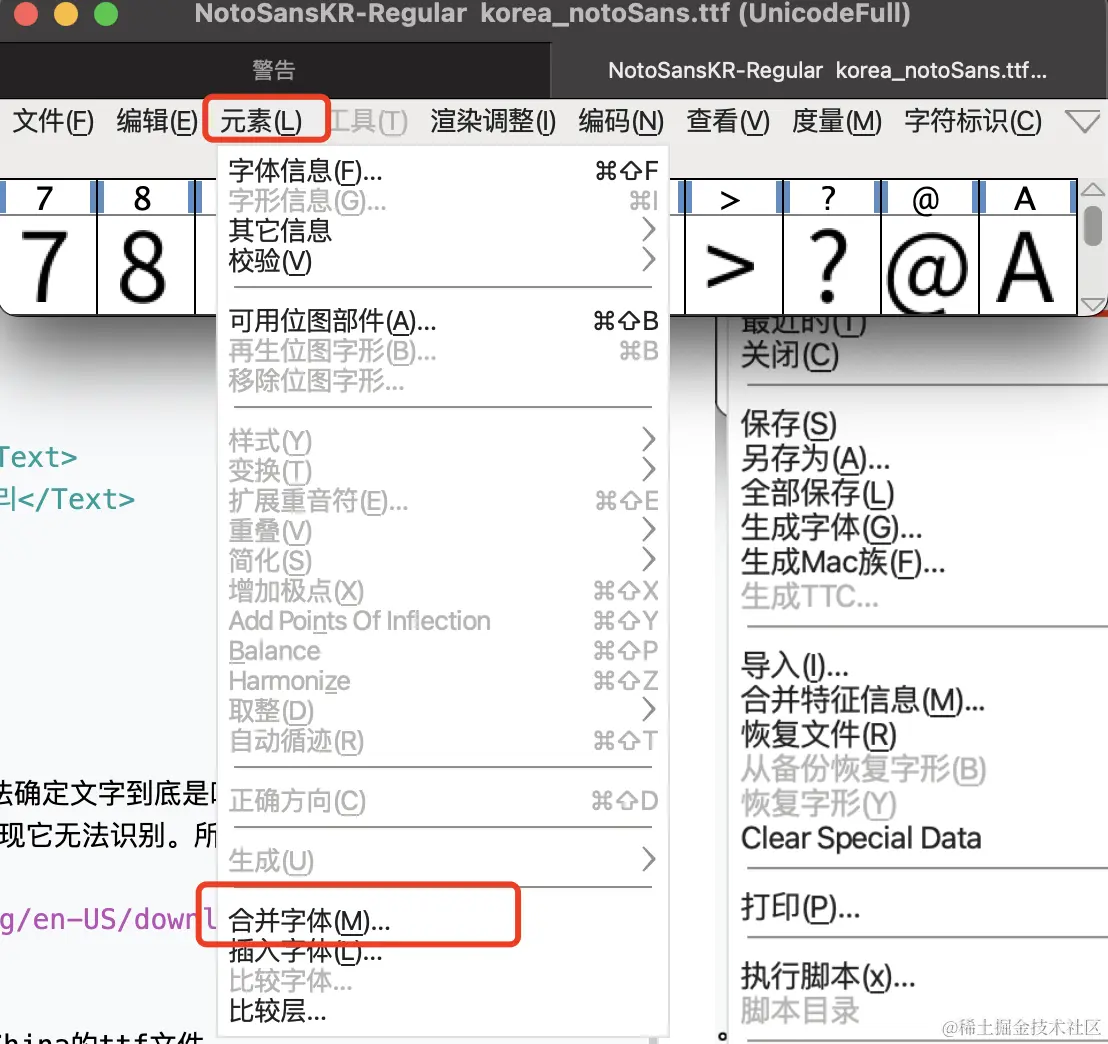Choose 插入字体(L)... entry
Screen dimensions: 1108x1044
tap(442, 951)
